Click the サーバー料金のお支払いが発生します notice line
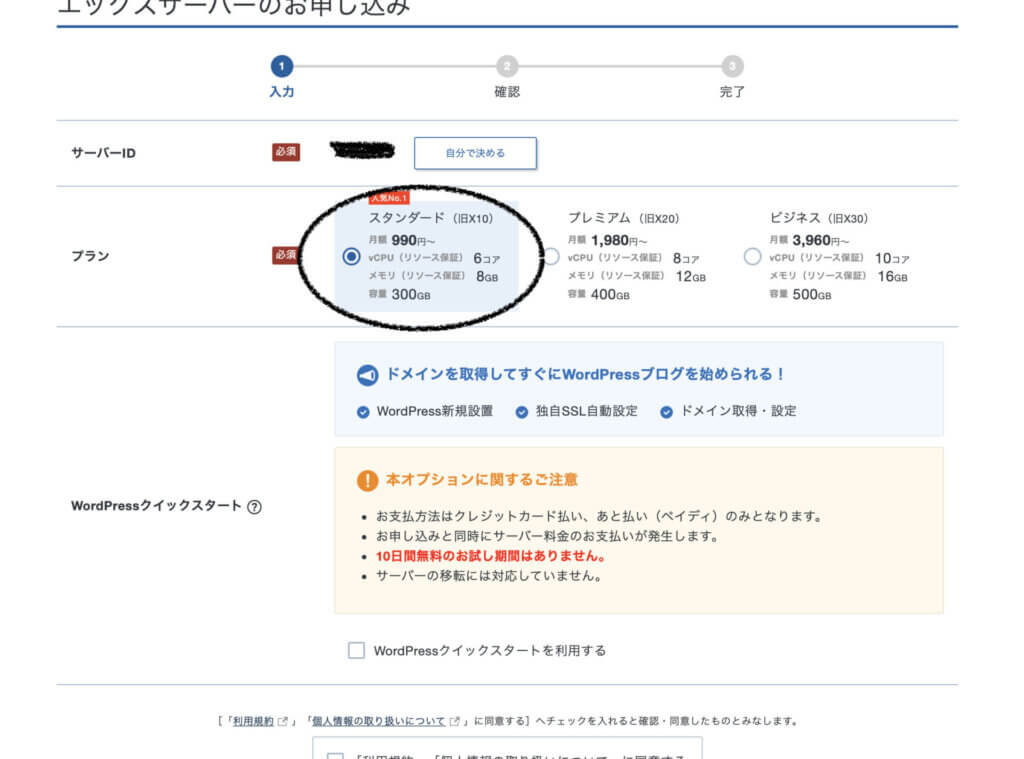The image size is (1024, 759). [548, 537]
